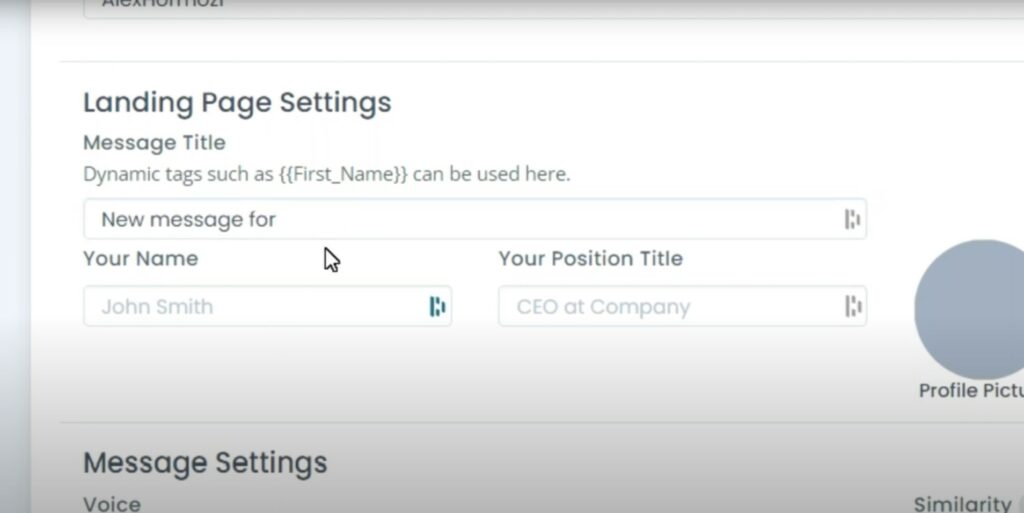The height and width of the screenshot is (513, 1024).
Task: Select the round profile picture placeholder
Action: pyautogui.click(x=969, y=309)
